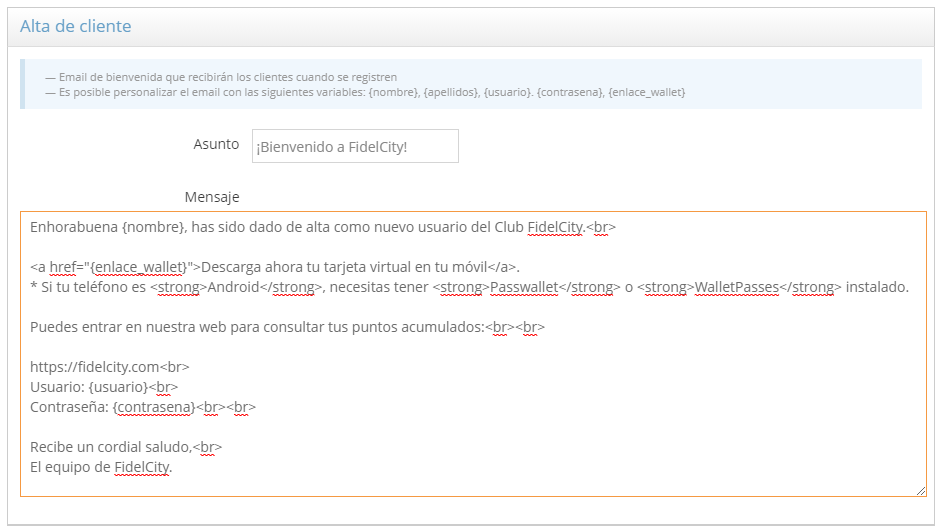Click the line 'Recibe un cordial saludo'
The image size is (944, 530).
click(x=110, y=447)
